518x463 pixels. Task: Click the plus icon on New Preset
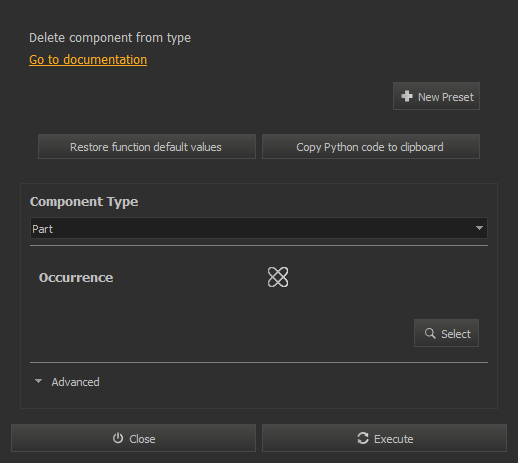[x=407, y=96]
